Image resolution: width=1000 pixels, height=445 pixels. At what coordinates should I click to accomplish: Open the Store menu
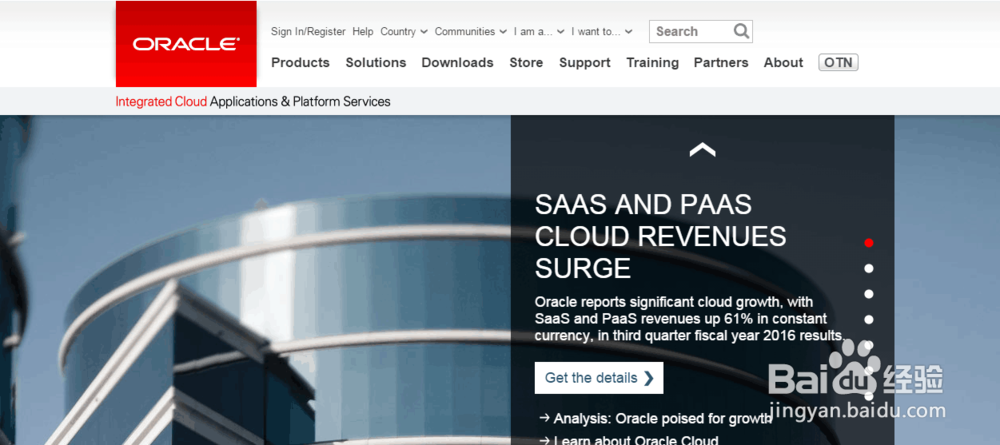(526, 62)
